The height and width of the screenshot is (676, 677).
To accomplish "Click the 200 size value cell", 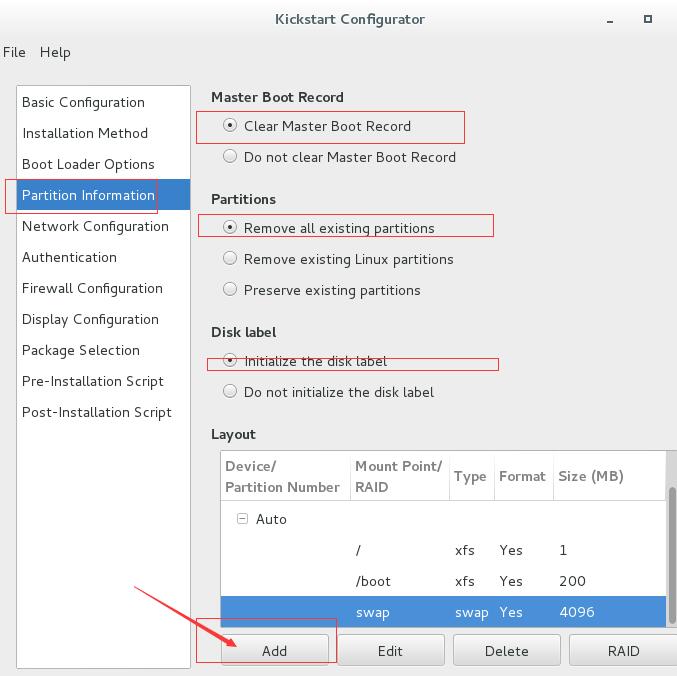I will pyautogui.click(x=572, y=581).
